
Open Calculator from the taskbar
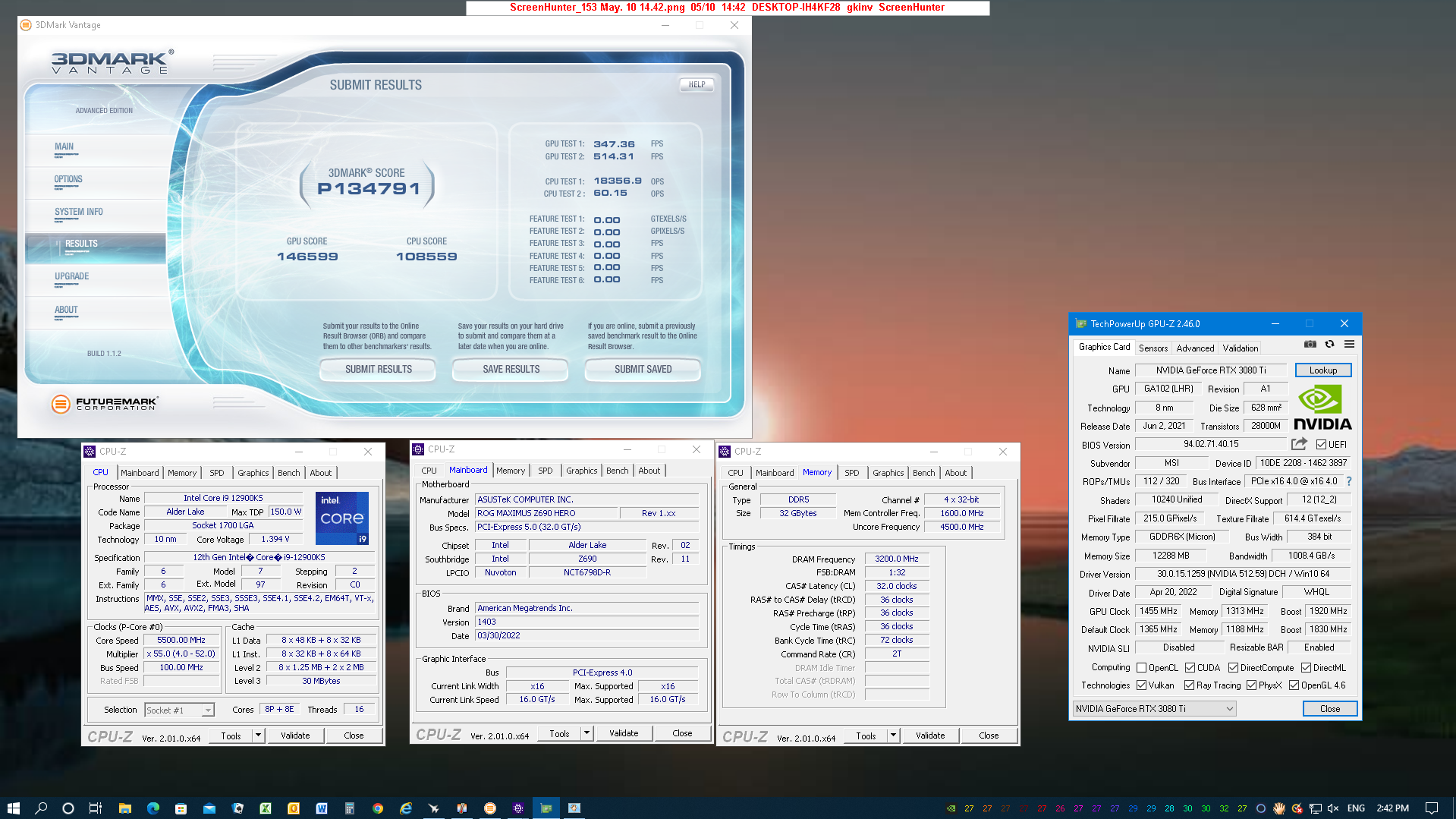tap(350, 808)
